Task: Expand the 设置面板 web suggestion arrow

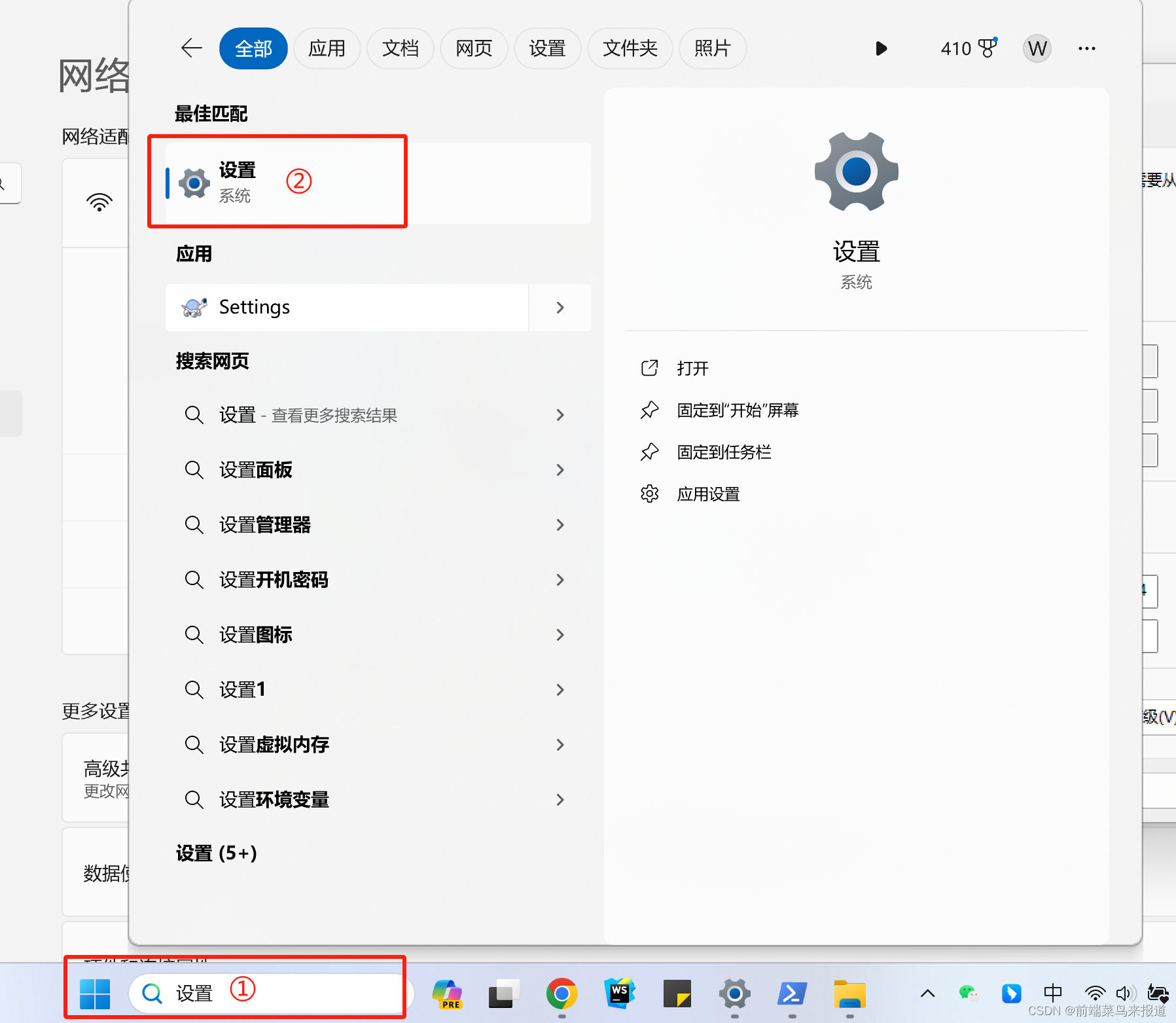Action: (x=560, y=470)
